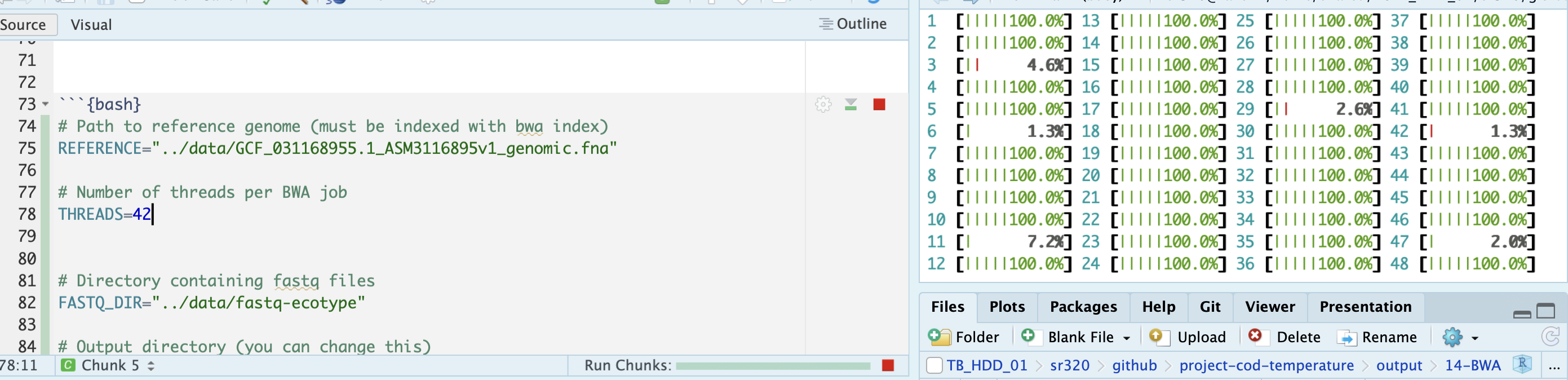Navigate to github folder in breadcrumb

(1134, 365)
